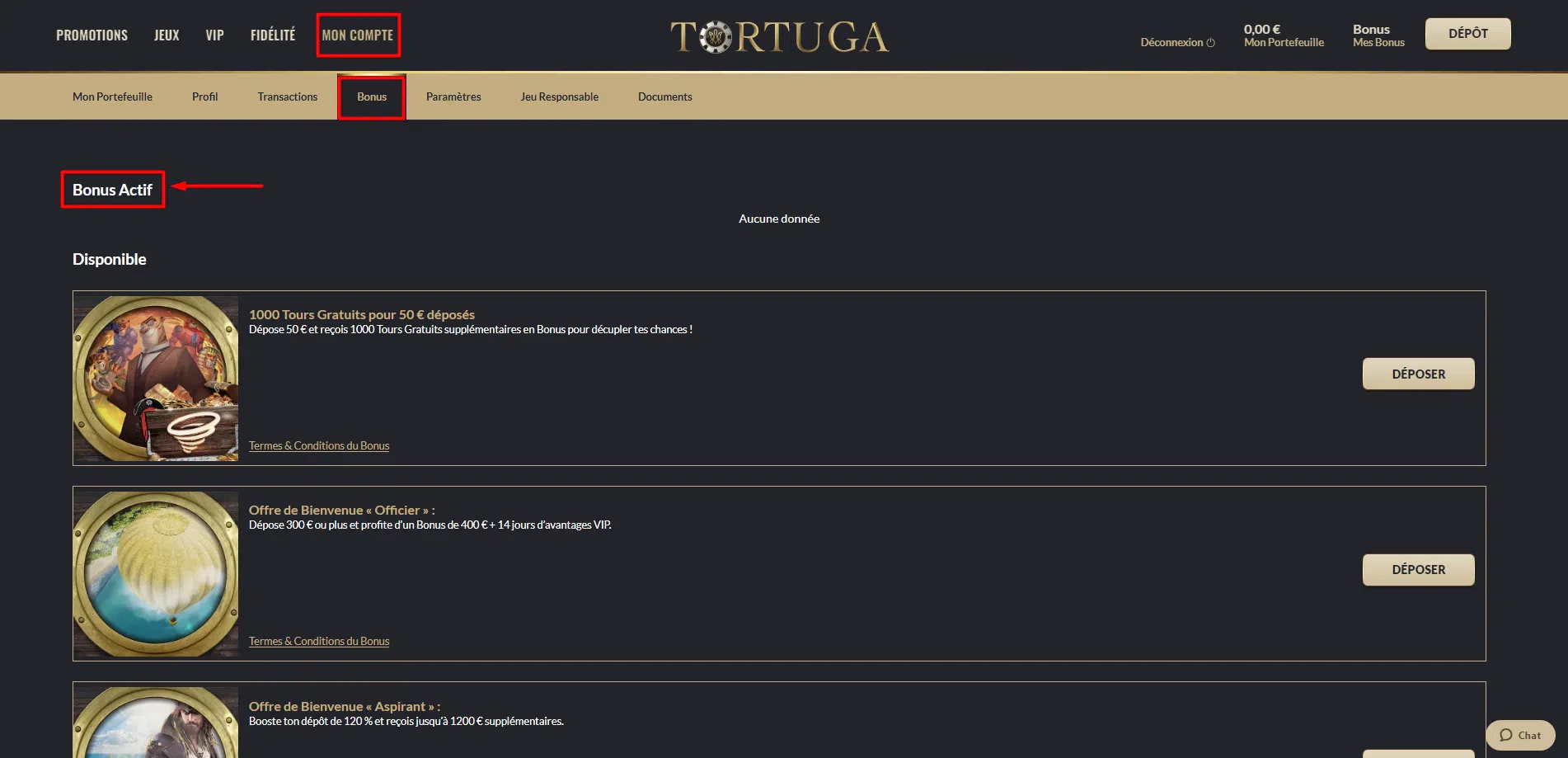The image size is (1568, 758).
Task: Open the 1000 Tours Gratuits bonus thumbnail
Action: coord(156,379)
